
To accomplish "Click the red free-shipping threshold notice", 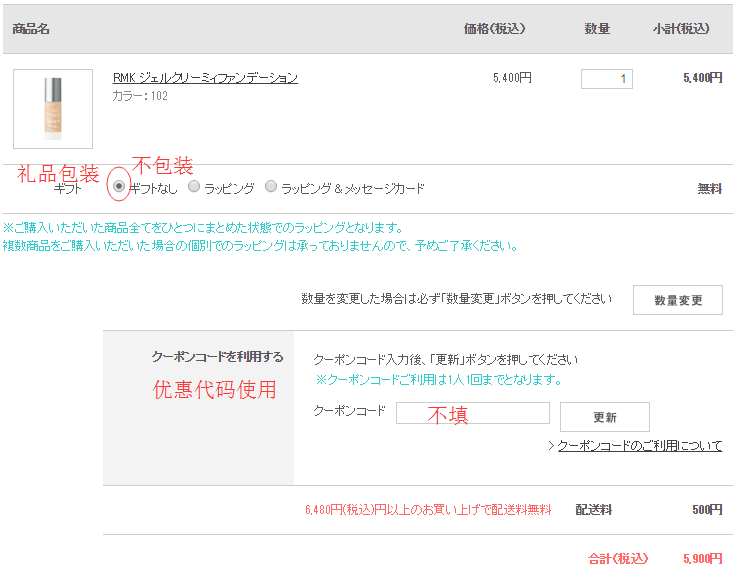I will (428, 510).
